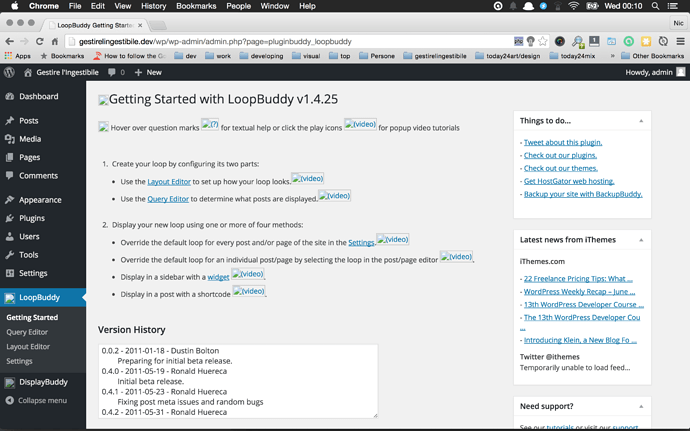This screenshot has height=431, width=690.
Task: Reload the current page
Action: coord(40,41)
